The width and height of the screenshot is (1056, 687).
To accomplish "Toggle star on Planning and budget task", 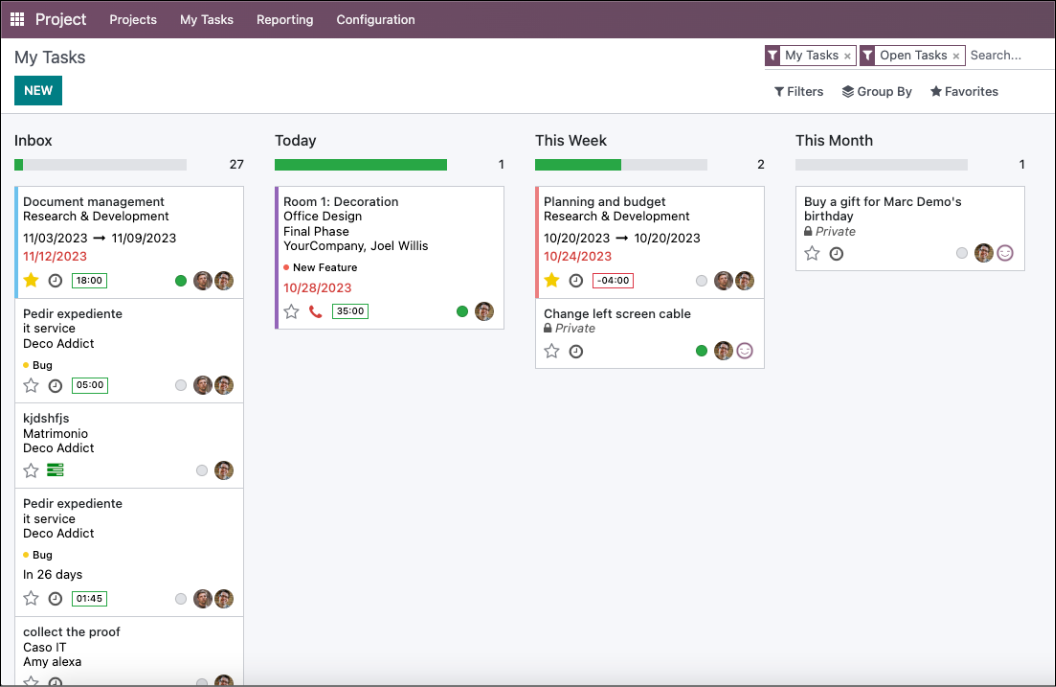I will tap(551, 280).
